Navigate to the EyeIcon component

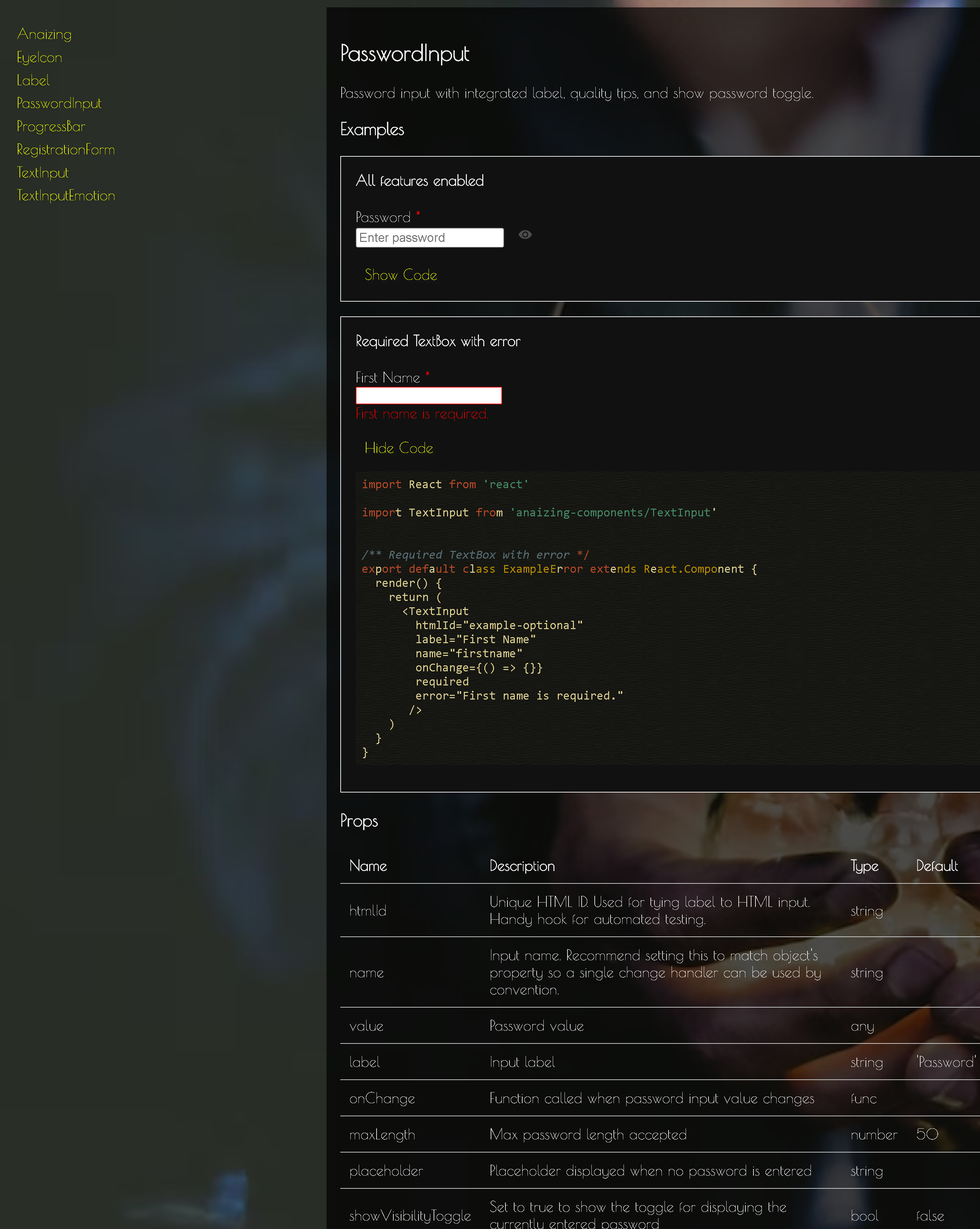pos(39,57)
